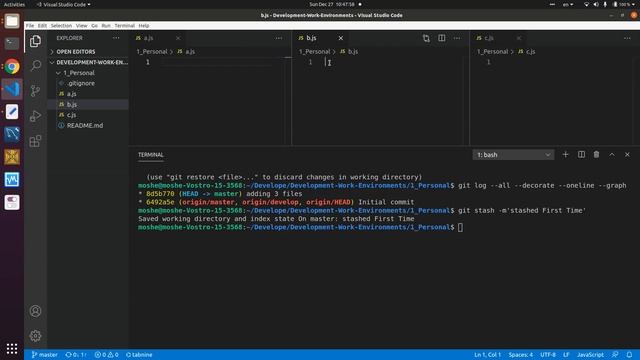640x360 pixels.
Task: Select language mode JavaScript
Action: (590, 355)
